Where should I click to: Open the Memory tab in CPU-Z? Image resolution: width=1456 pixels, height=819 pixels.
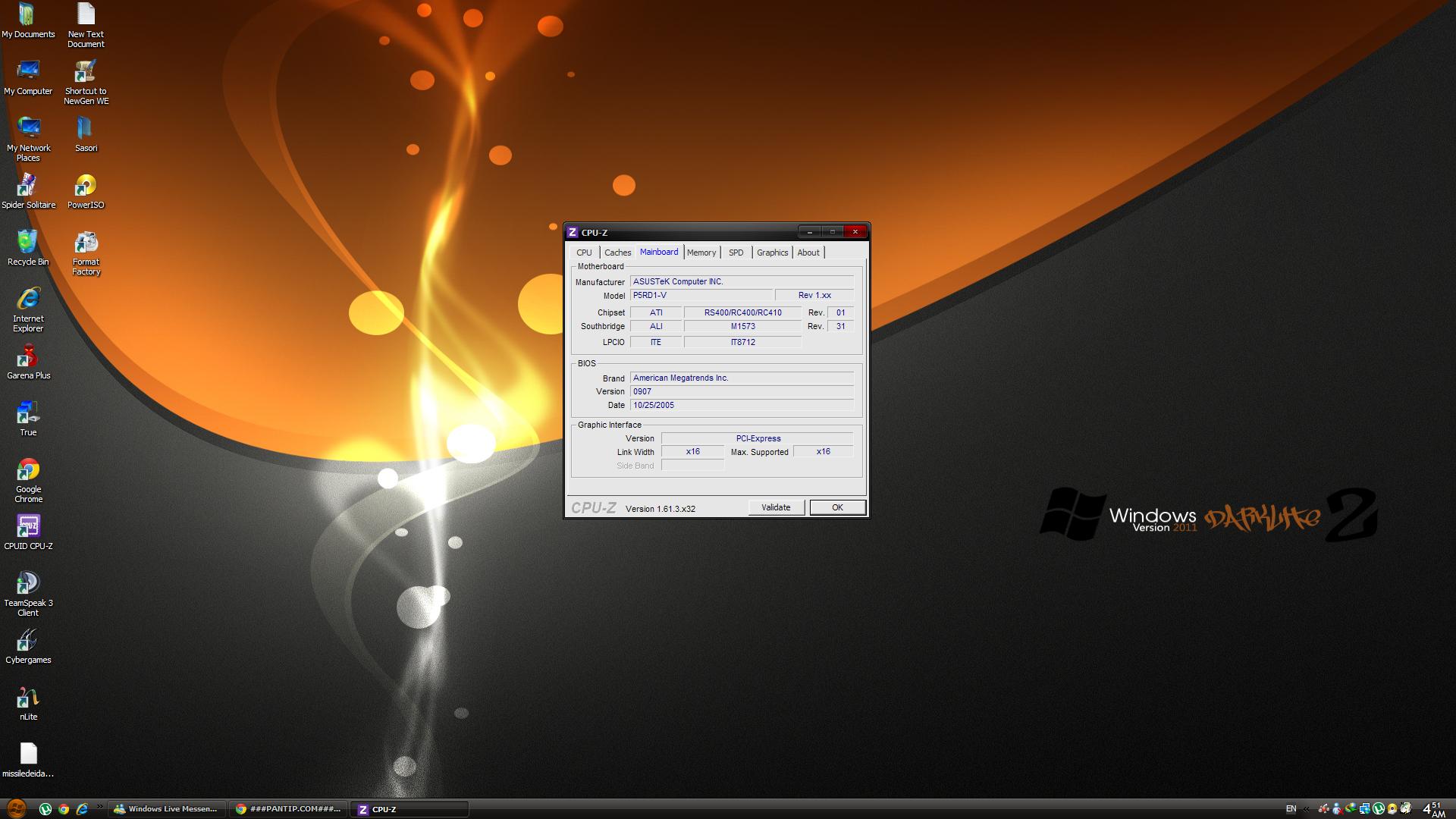[701, 253]
